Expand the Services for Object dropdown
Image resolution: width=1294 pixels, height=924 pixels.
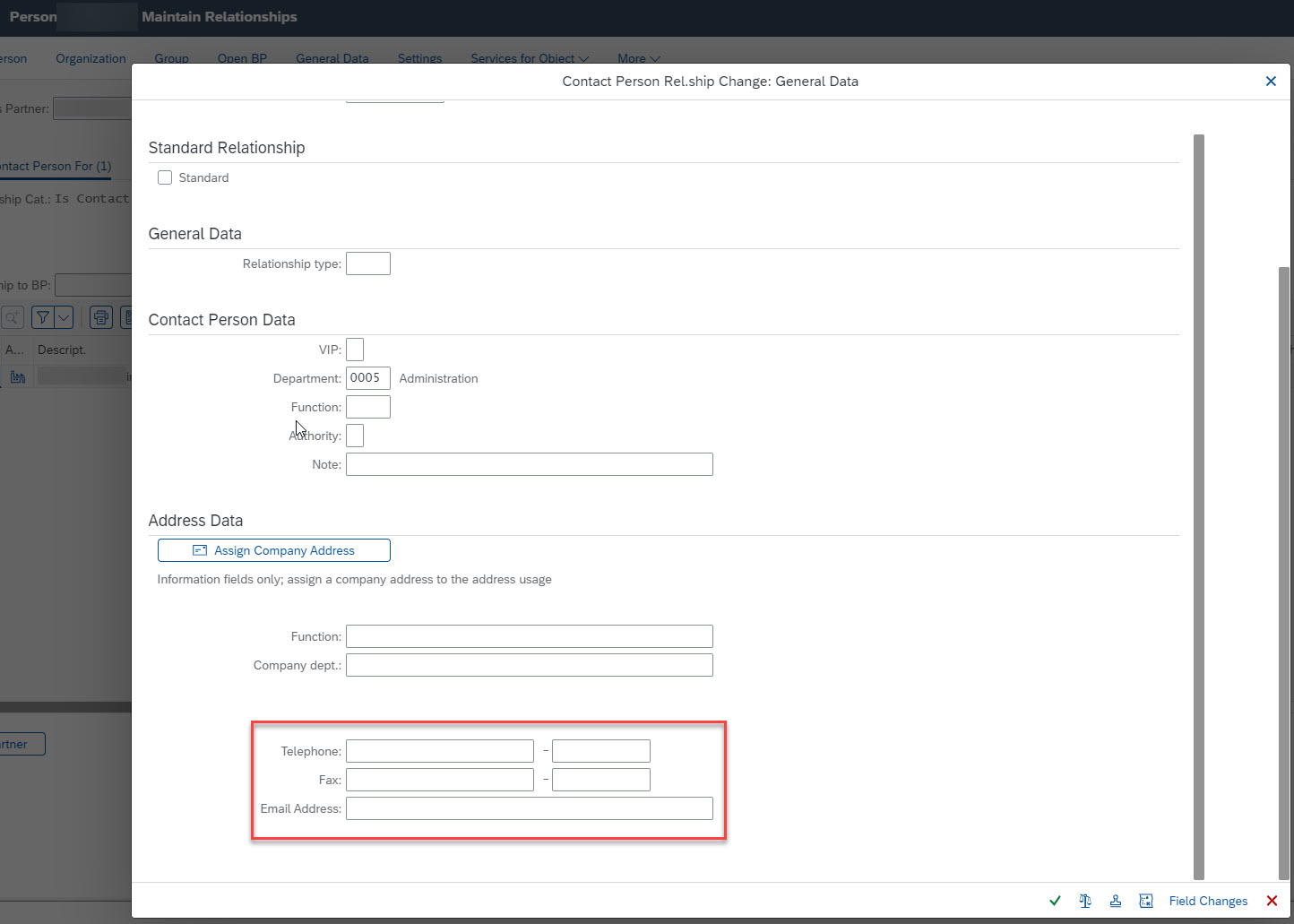(x=530, y=58)
